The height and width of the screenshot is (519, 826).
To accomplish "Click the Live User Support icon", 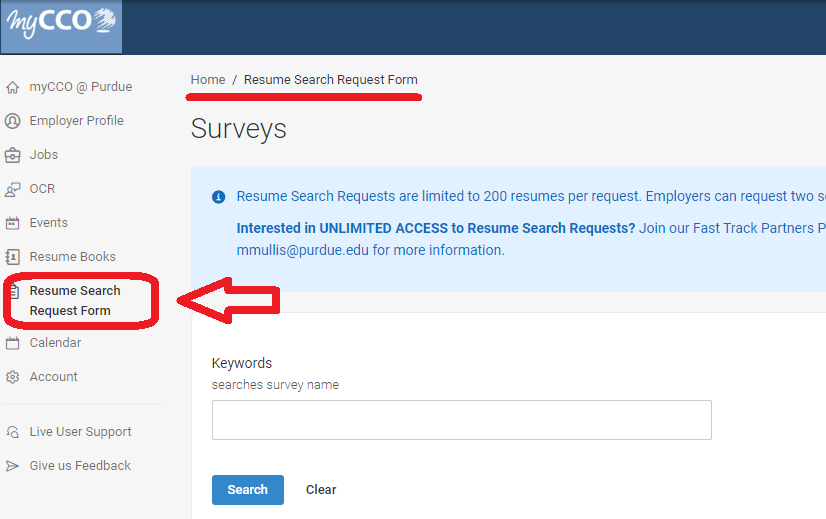I will tap(13, 432).
